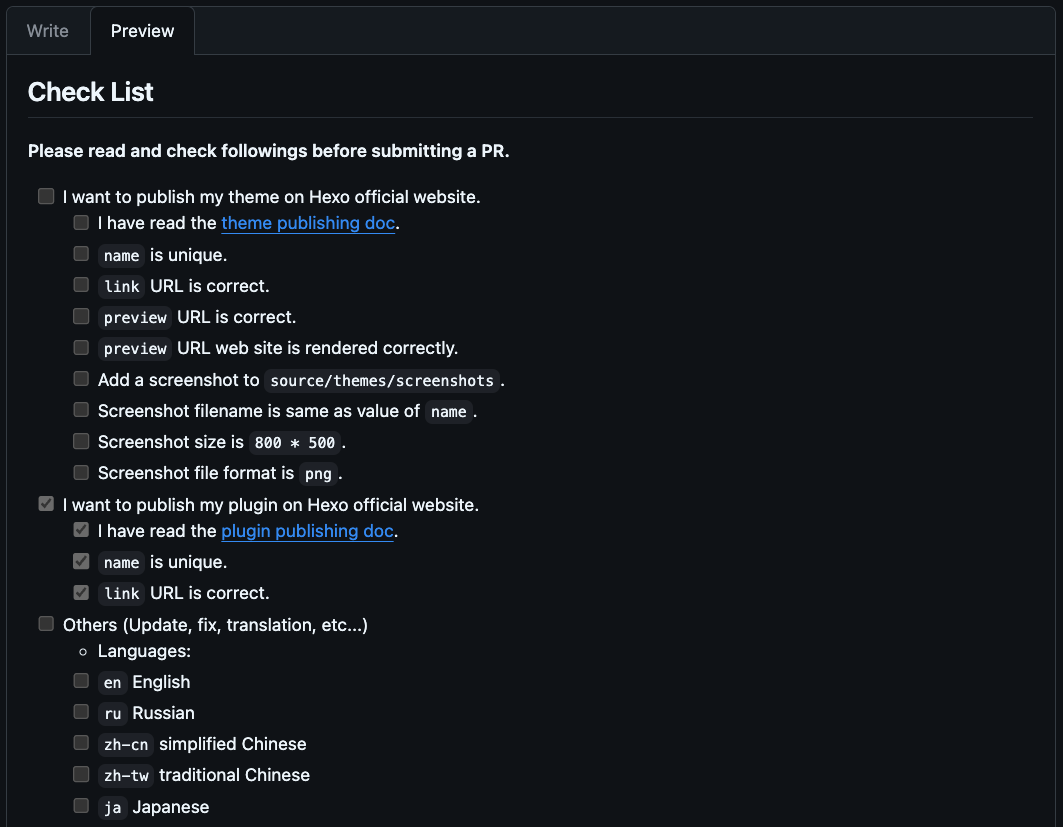Viewport: 1063px width, 827px height.
Task: Check 'Add a screenshot to source/themes/screenshots'
Action: click(81, 378)
